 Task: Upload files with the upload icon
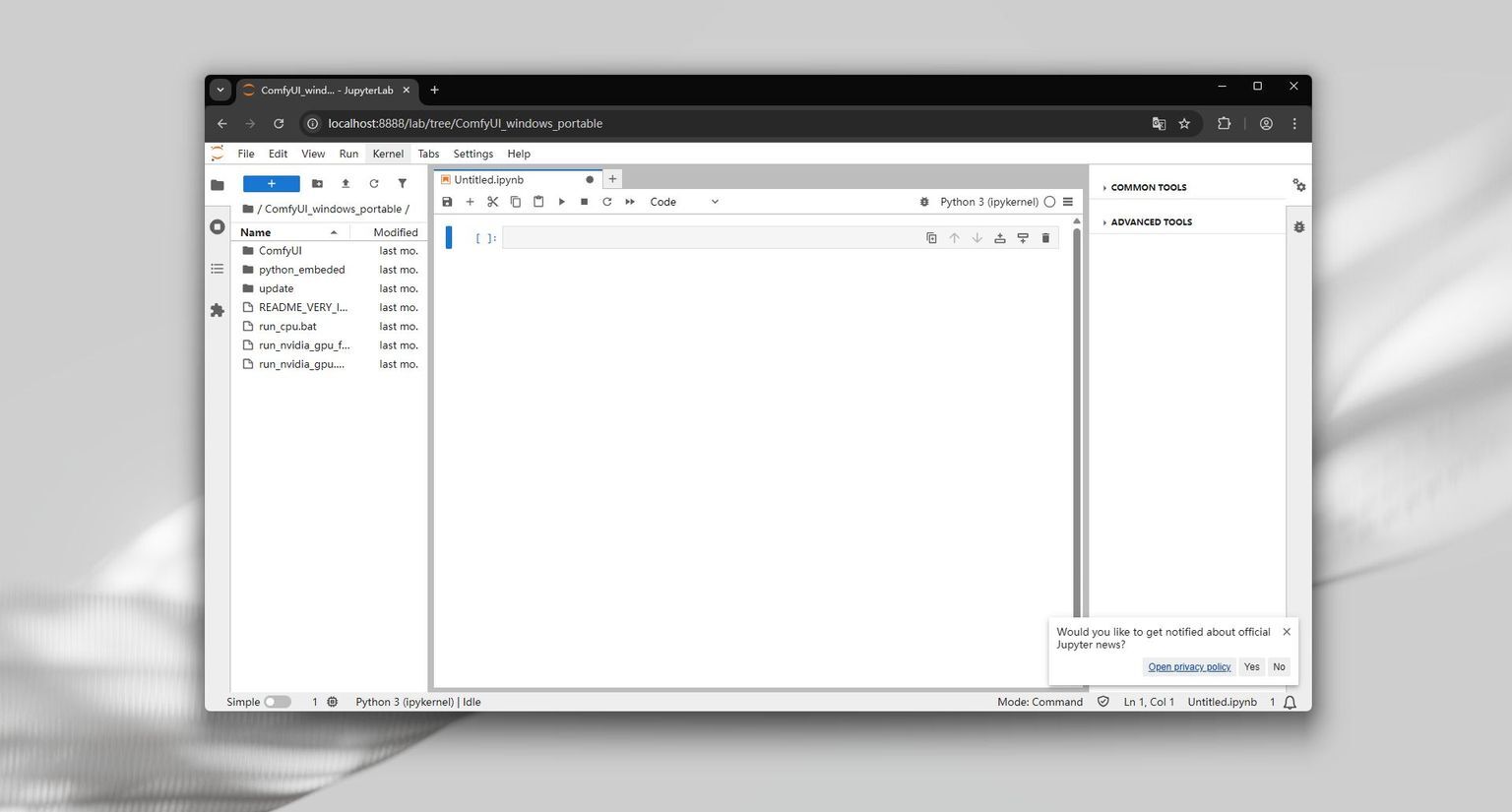(346, 184)
